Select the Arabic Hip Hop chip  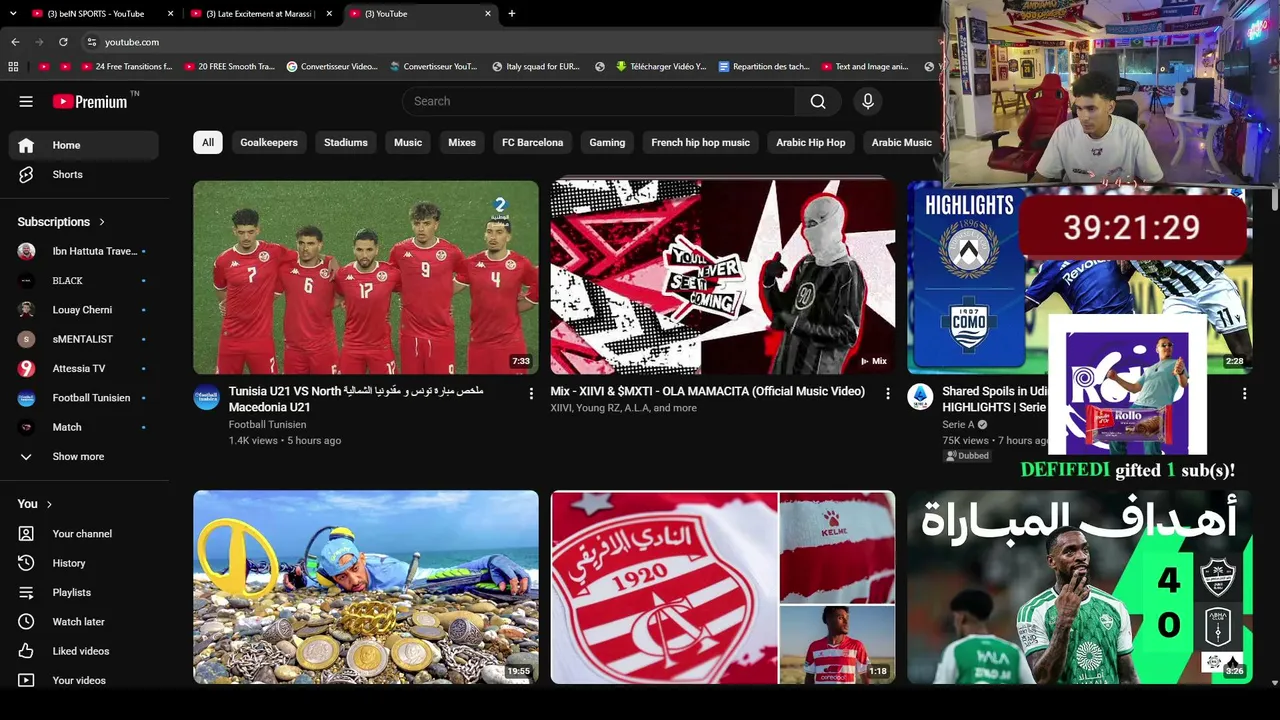[811, 142]
